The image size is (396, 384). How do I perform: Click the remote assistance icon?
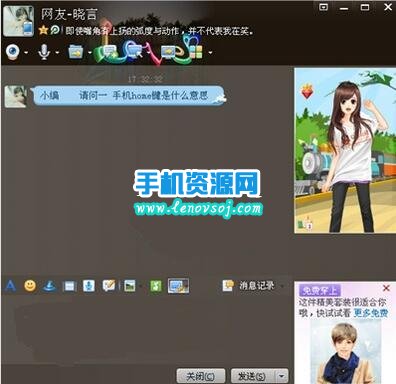(134, 51)
